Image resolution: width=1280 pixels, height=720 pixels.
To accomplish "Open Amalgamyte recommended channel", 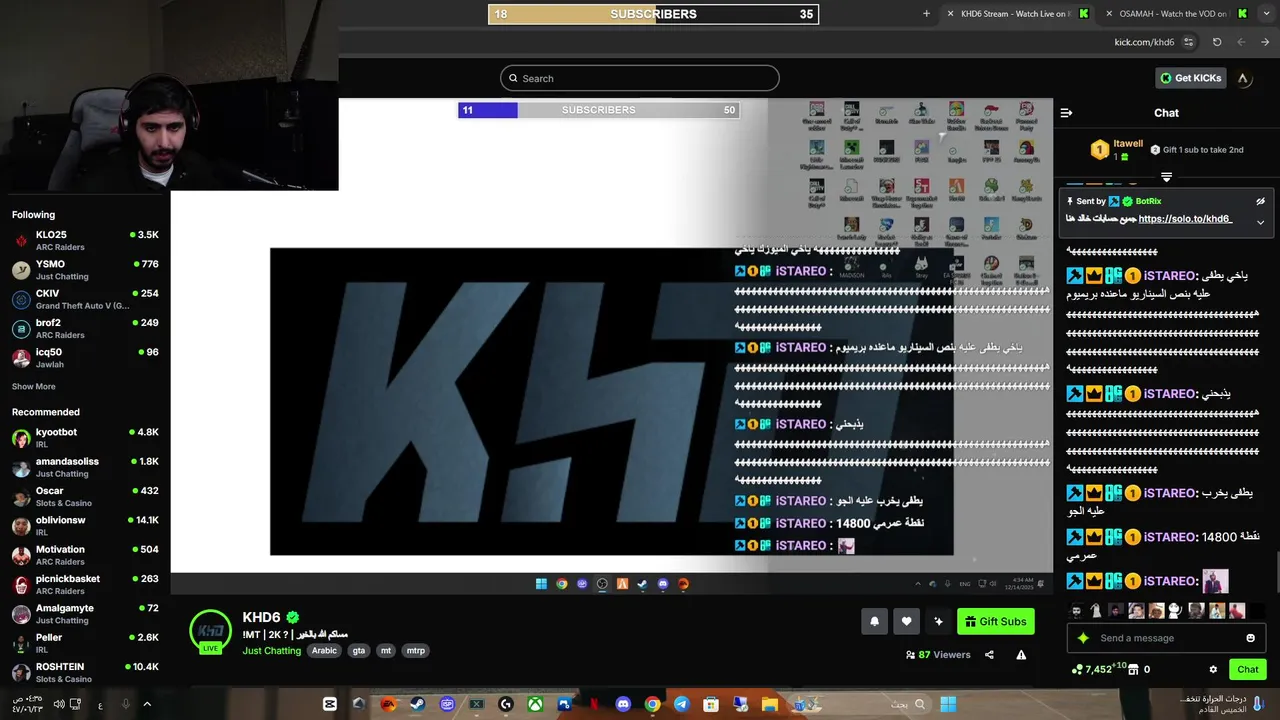I will [85, 614].
